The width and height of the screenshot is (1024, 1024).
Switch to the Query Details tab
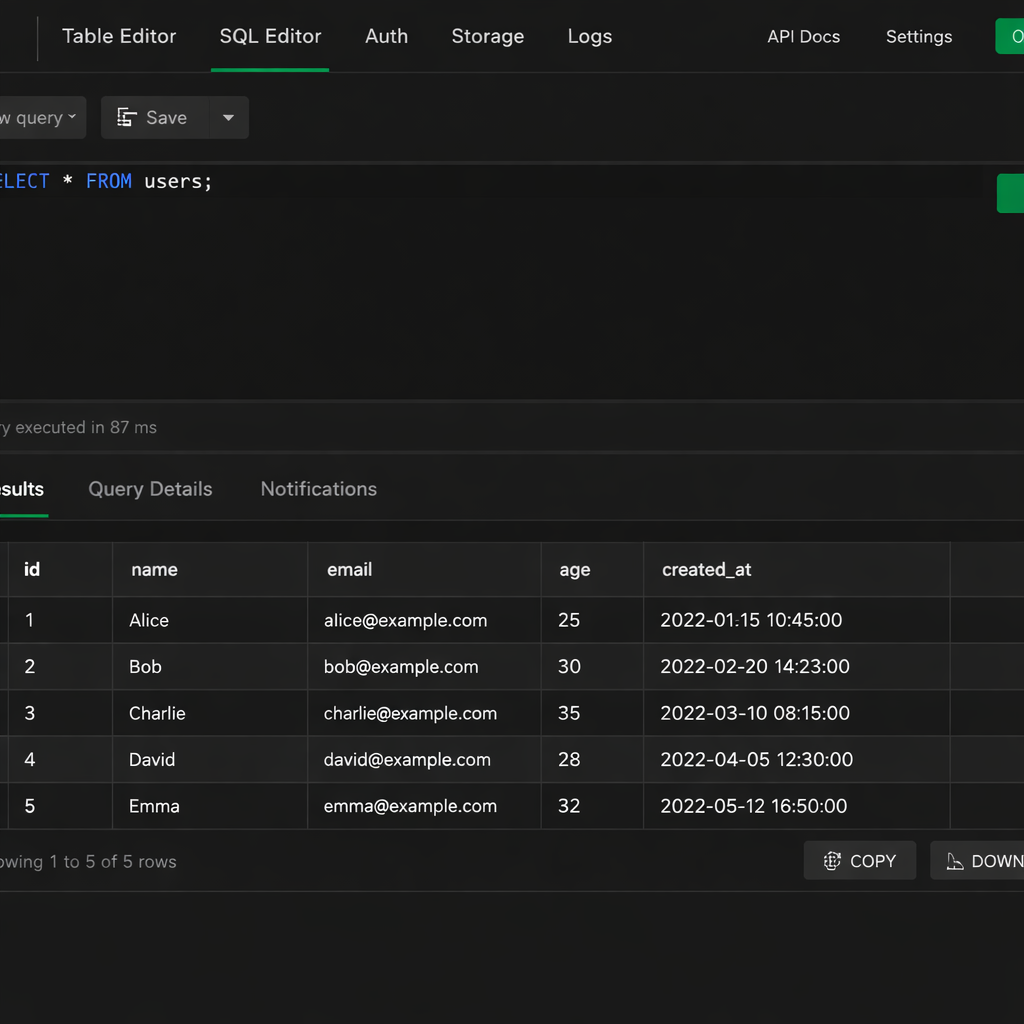(150, 489)
